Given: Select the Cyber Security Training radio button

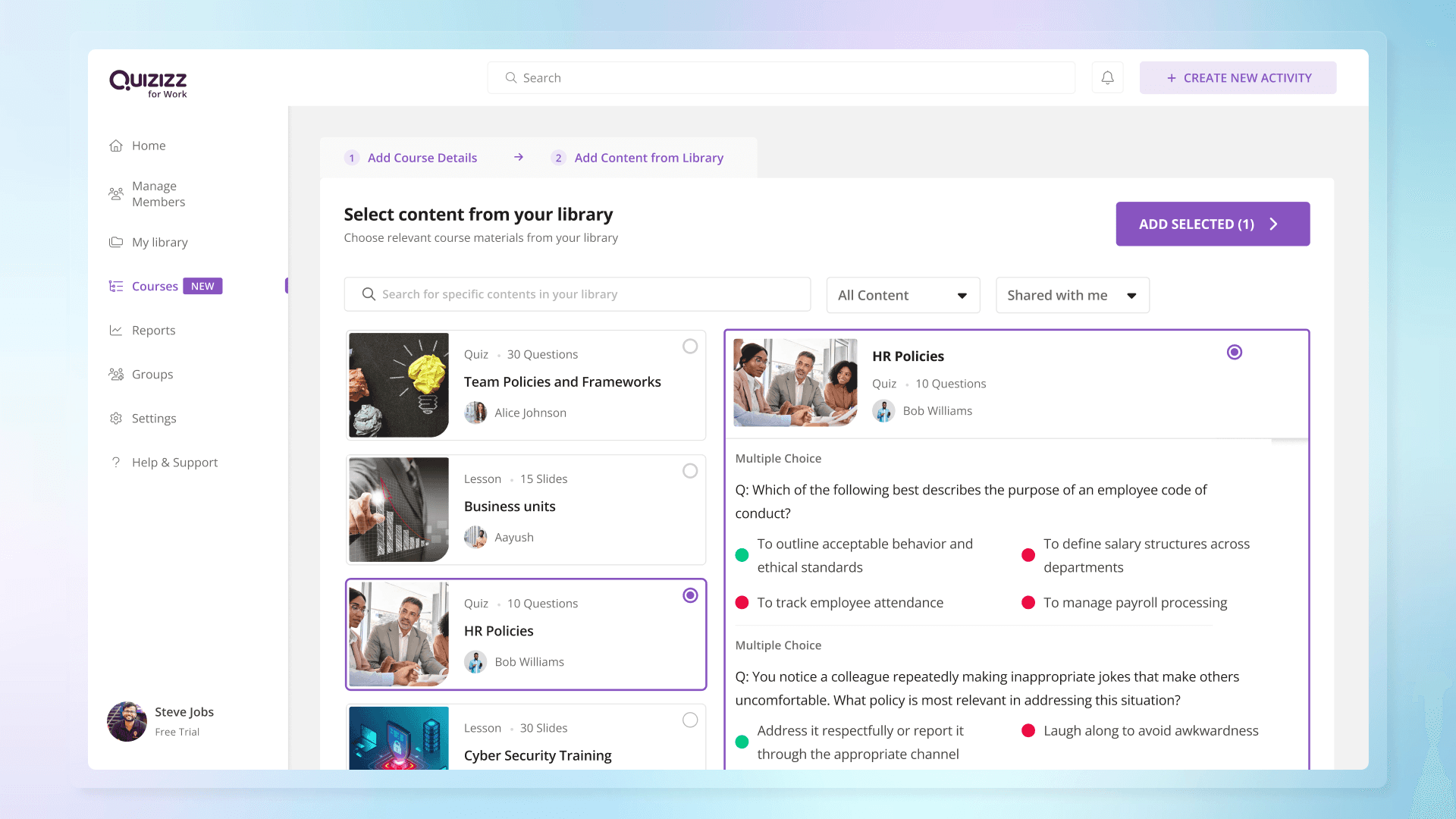Looking at the screenshot, I should click(690, 720).
